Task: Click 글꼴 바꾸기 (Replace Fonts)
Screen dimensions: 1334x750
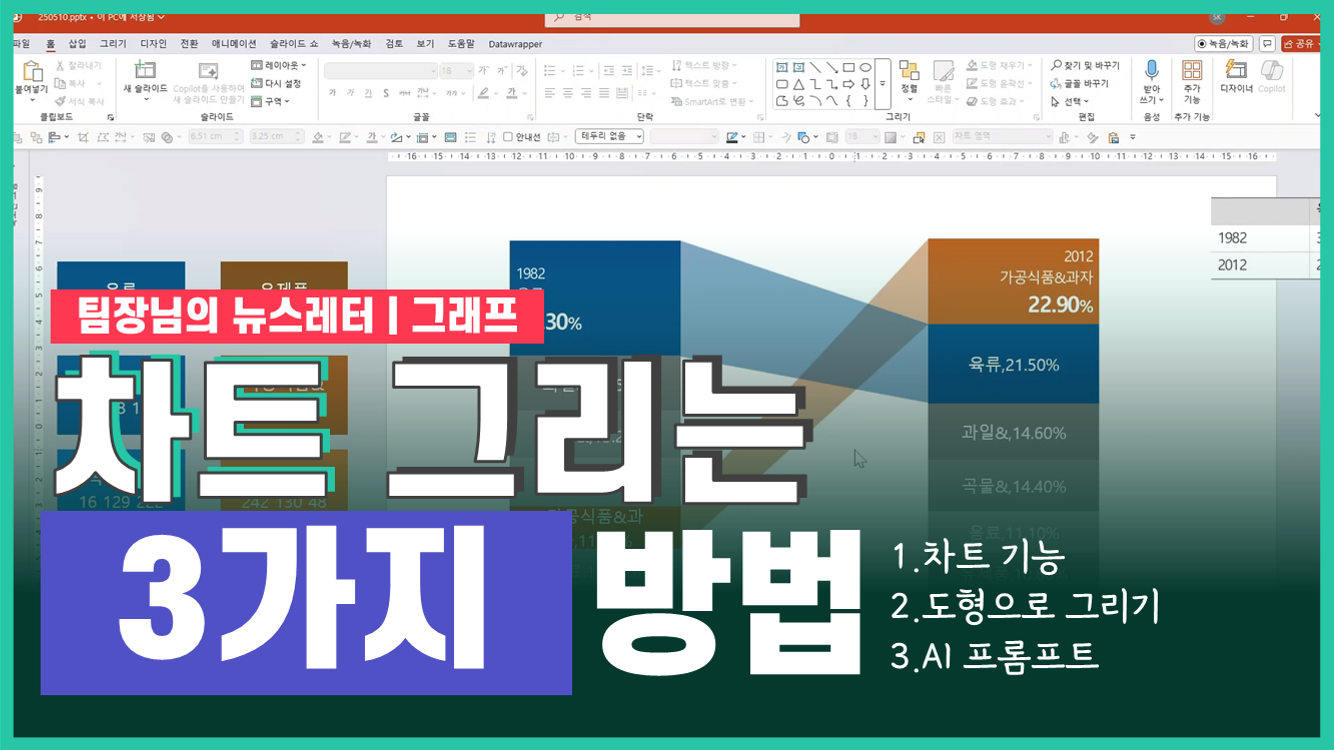Action: [1079, 84]
